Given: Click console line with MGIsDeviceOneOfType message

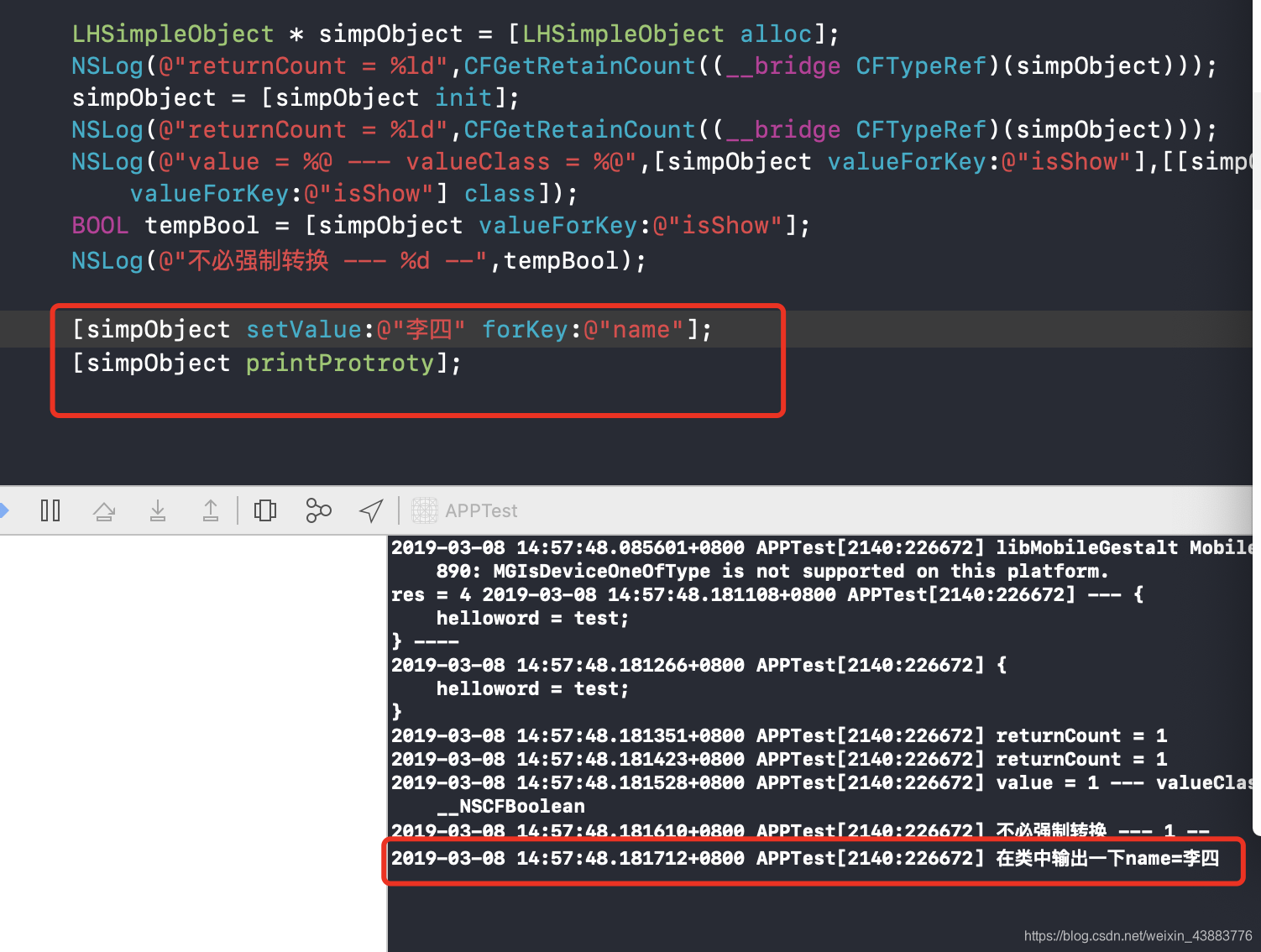Looking at the screenshot, I should pos(772,572).
